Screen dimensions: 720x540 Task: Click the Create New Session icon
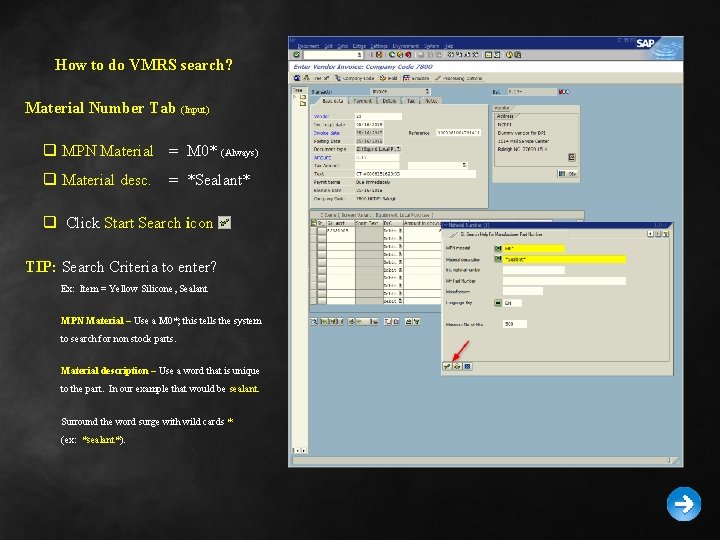(x=488, y=55)
